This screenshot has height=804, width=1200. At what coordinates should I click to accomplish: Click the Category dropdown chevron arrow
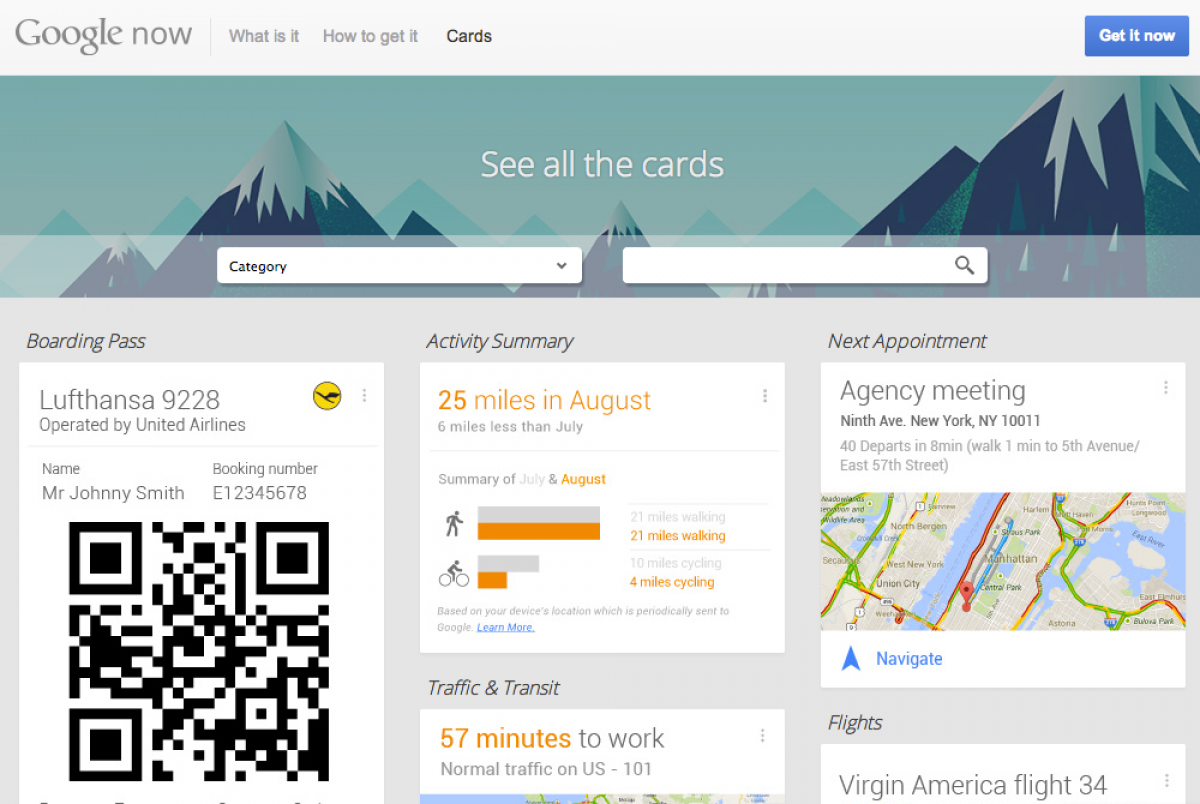(x=561, y=266)
